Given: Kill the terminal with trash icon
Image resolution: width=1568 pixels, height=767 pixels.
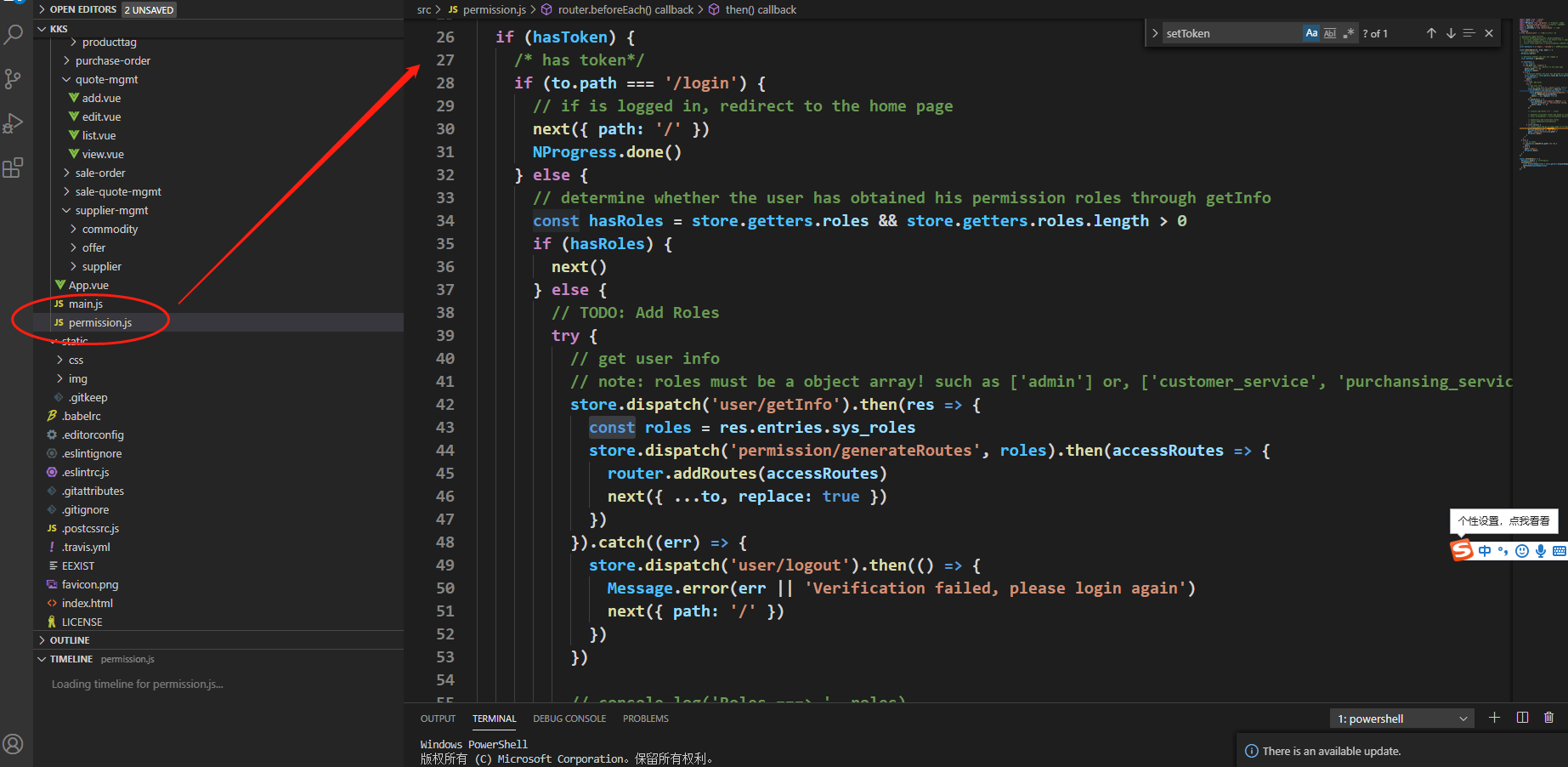Looking at the screenshot, I should click(x=1549, y=718).
